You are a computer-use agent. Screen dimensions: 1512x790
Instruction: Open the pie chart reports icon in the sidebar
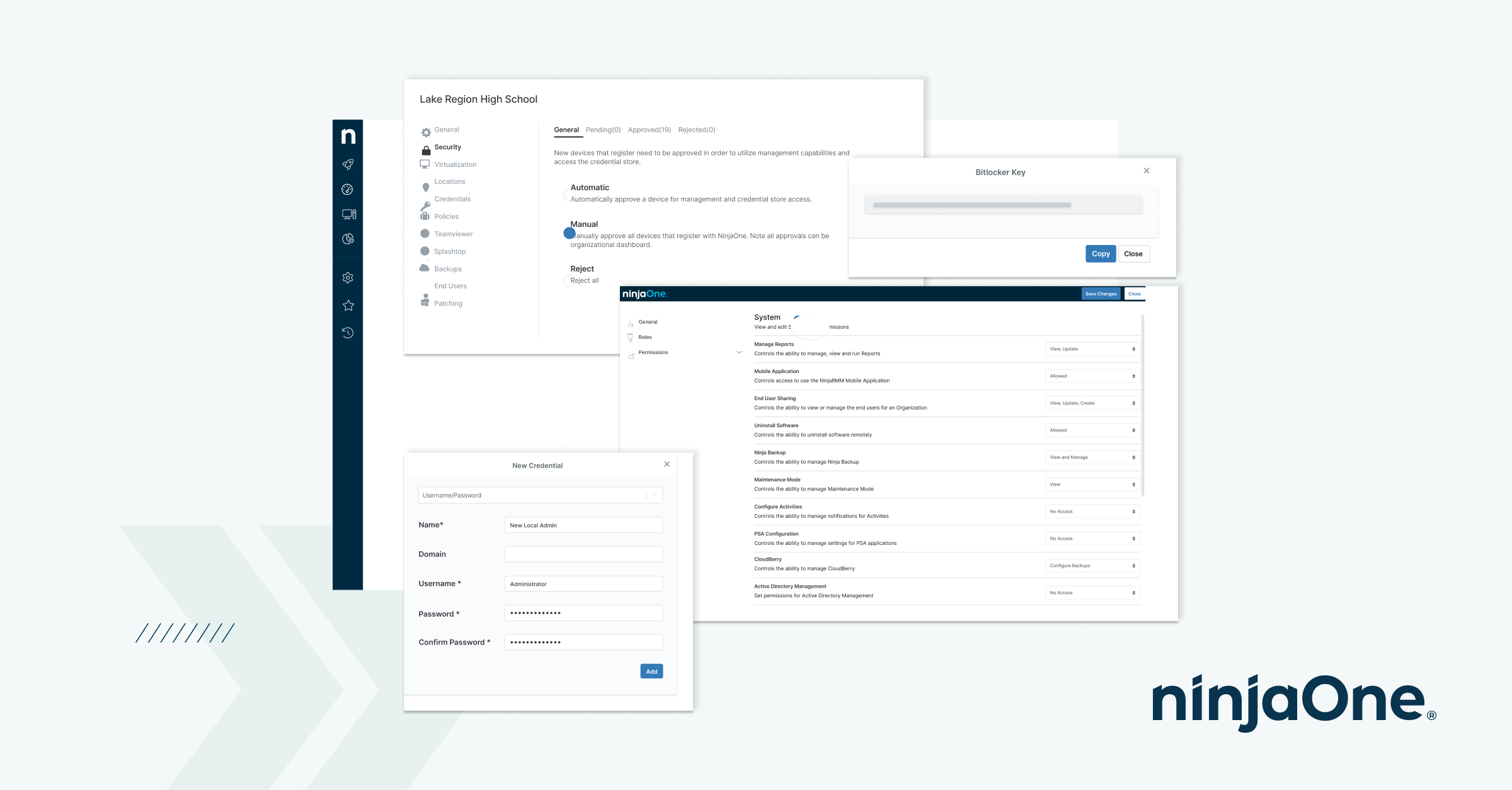pyautogui.click(x=348, y=239)
